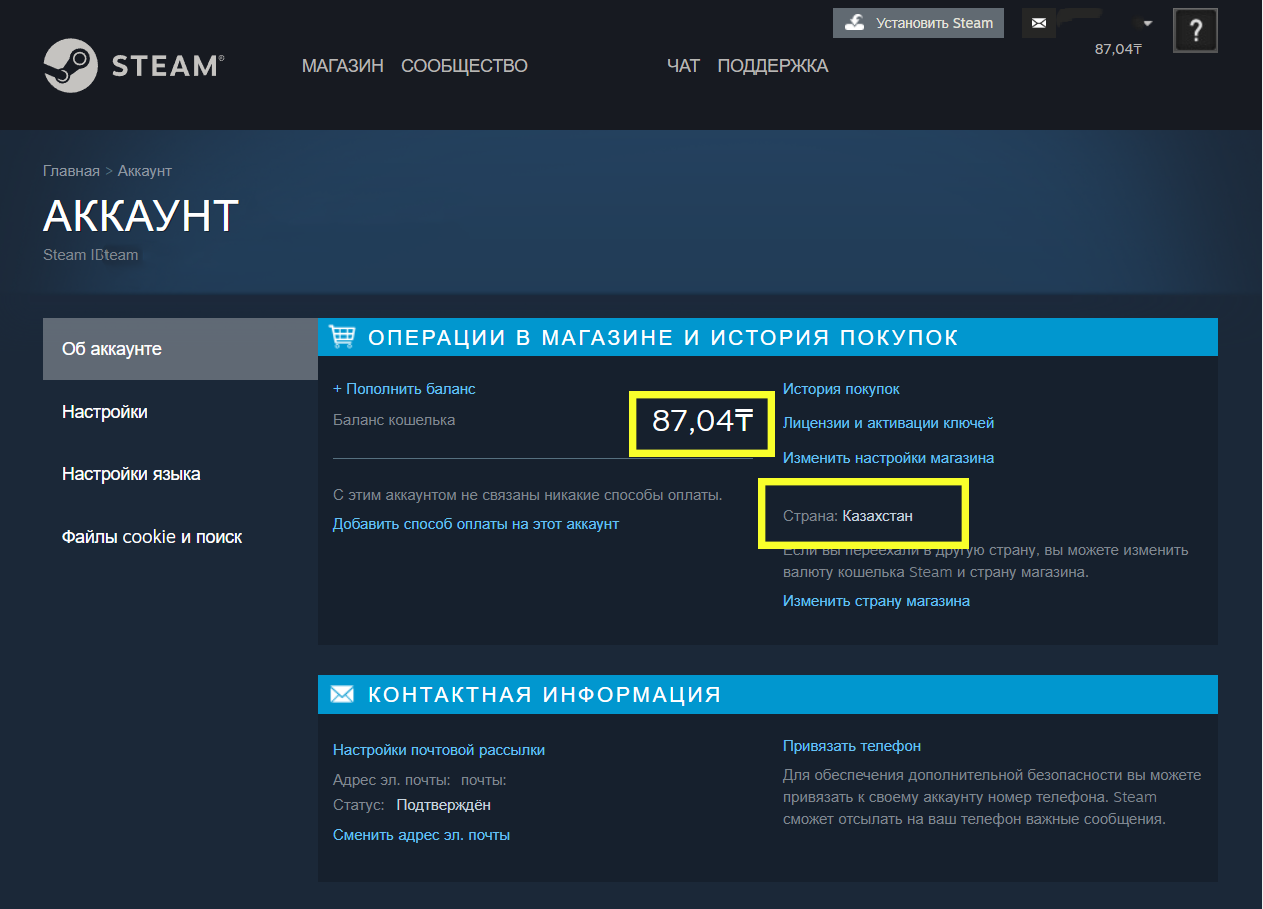Click the question mark avatar icon

(x=1196, y=31)
